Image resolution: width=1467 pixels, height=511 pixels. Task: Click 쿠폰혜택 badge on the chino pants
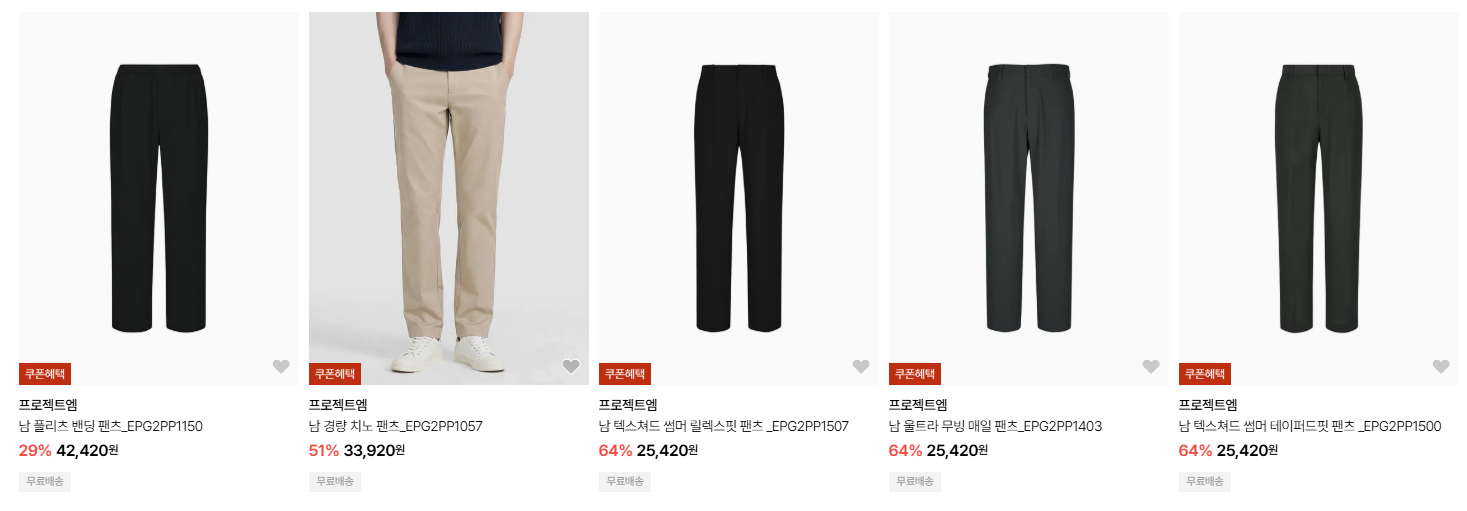tap(335, 374)
